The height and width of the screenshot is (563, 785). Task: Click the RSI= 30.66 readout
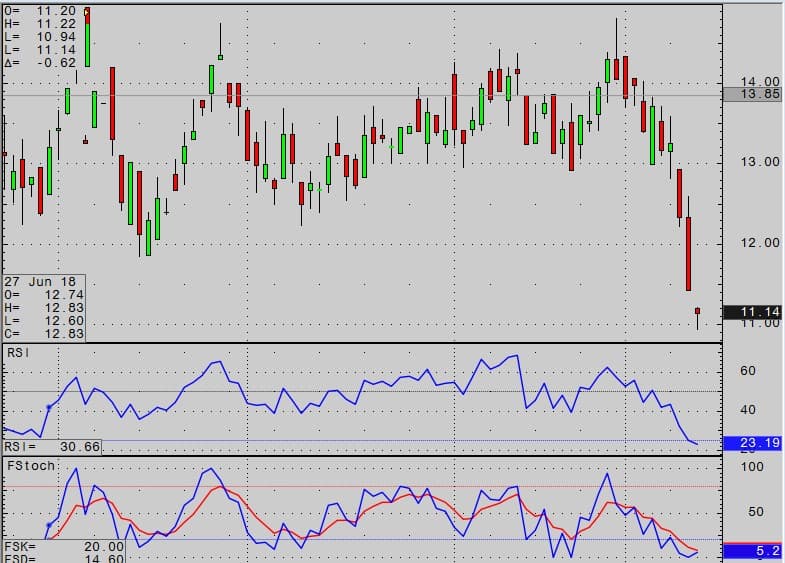52,446
